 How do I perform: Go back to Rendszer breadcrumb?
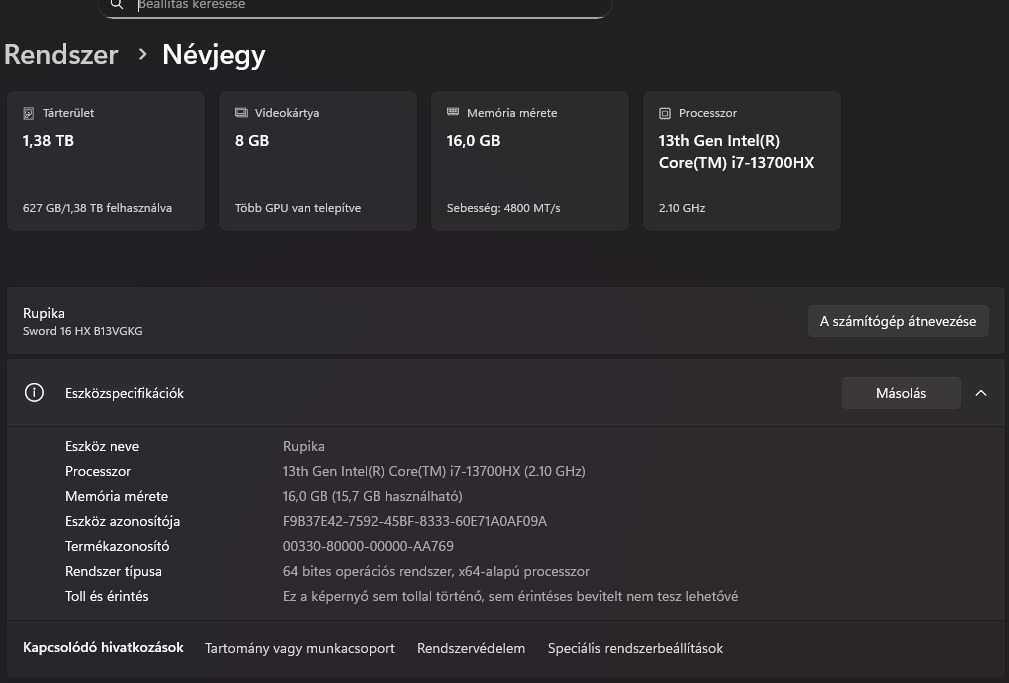[61, 54]
